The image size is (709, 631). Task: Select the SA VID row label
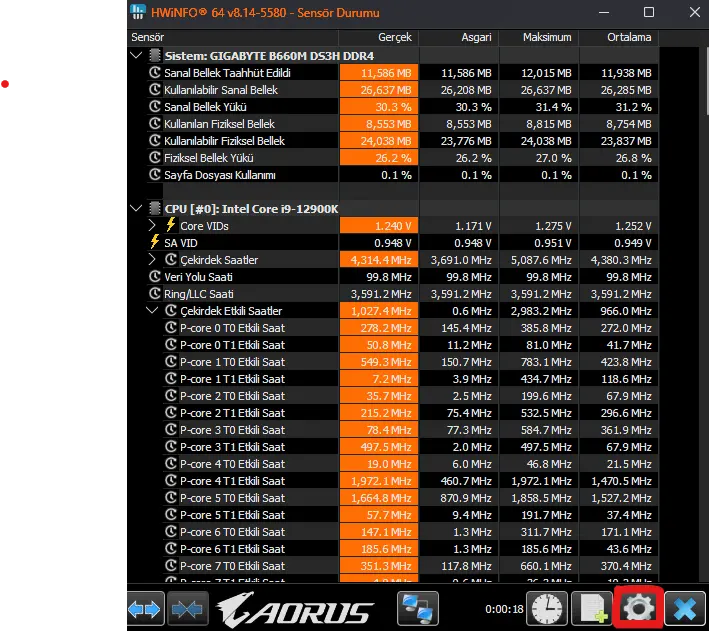coord(181,243)
